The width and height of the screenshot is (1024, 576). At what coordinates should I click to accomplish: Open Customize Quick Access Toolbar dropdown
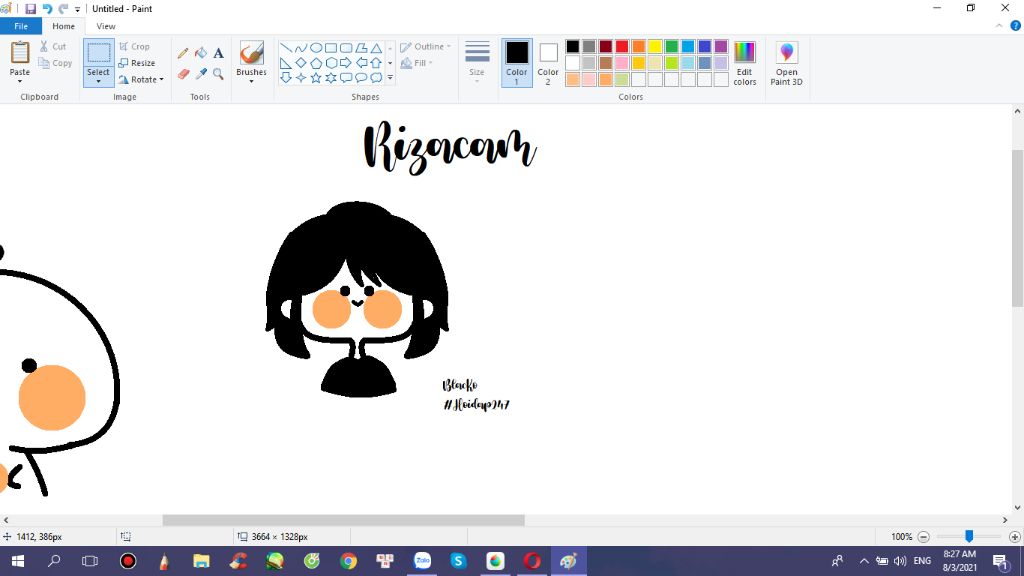coord(78,9)
